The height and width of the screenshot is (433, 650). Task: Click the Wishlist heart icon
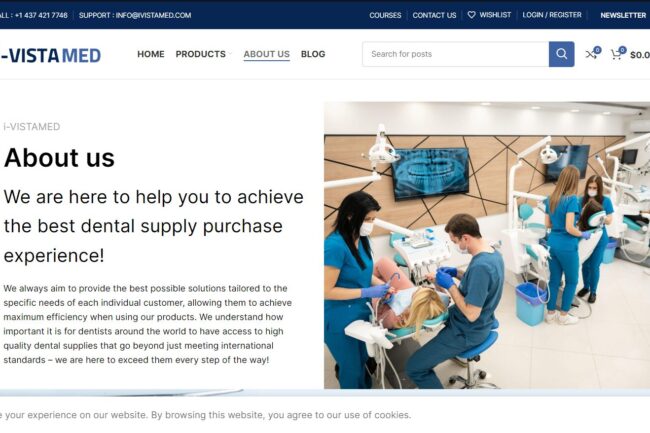pos(471,15)
